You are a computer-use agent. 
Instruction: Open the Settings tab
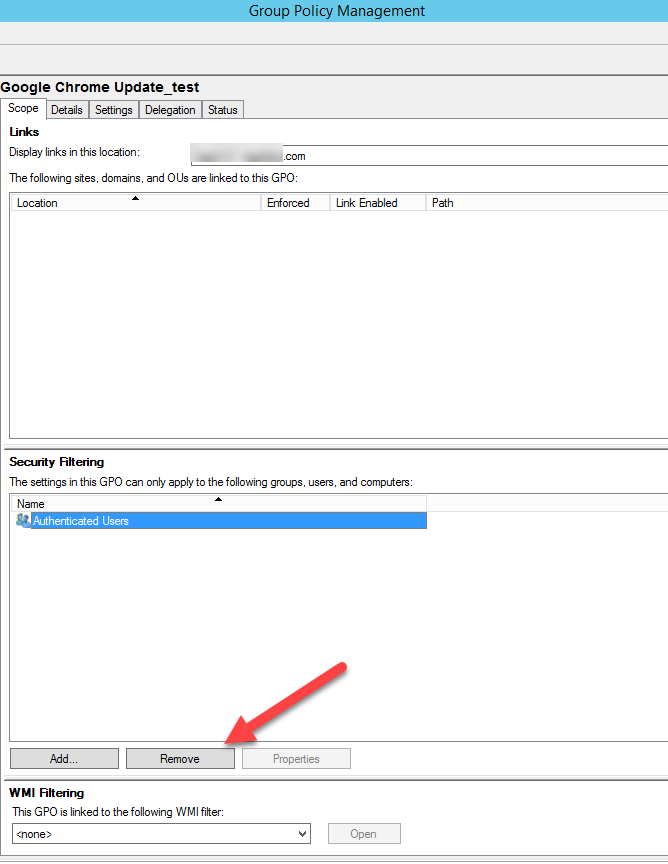(114, 110)
